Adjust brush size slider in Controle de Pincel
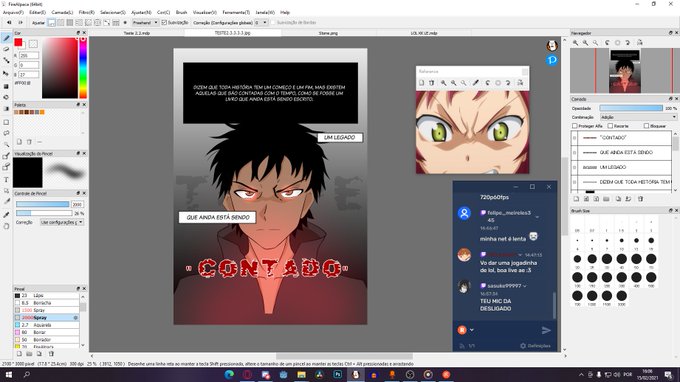680x382 pixels. (42, 204)
